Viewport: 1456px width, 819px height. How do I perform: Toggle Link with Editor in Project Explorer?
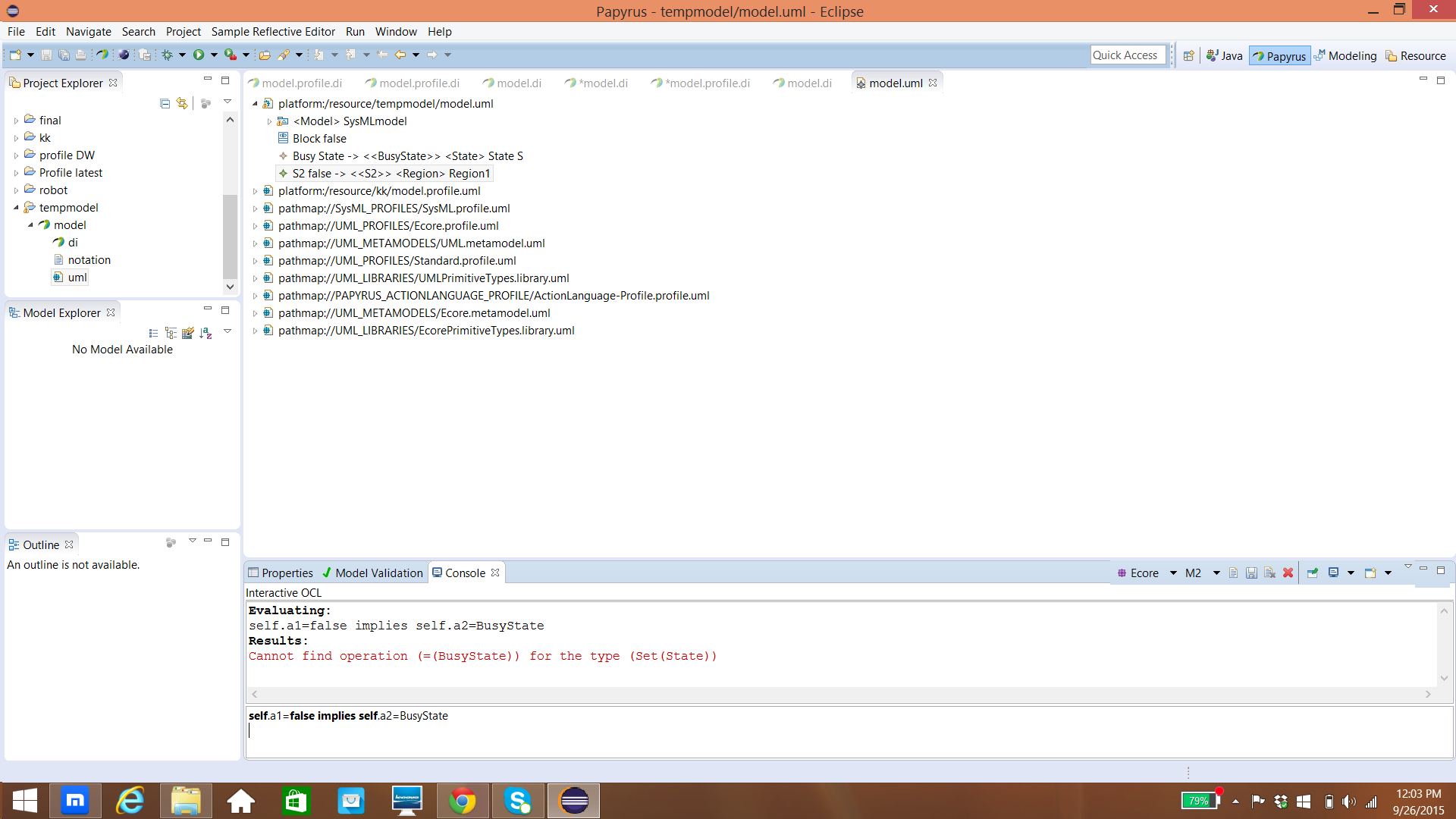pyautogui.click(x=182, y=103)
